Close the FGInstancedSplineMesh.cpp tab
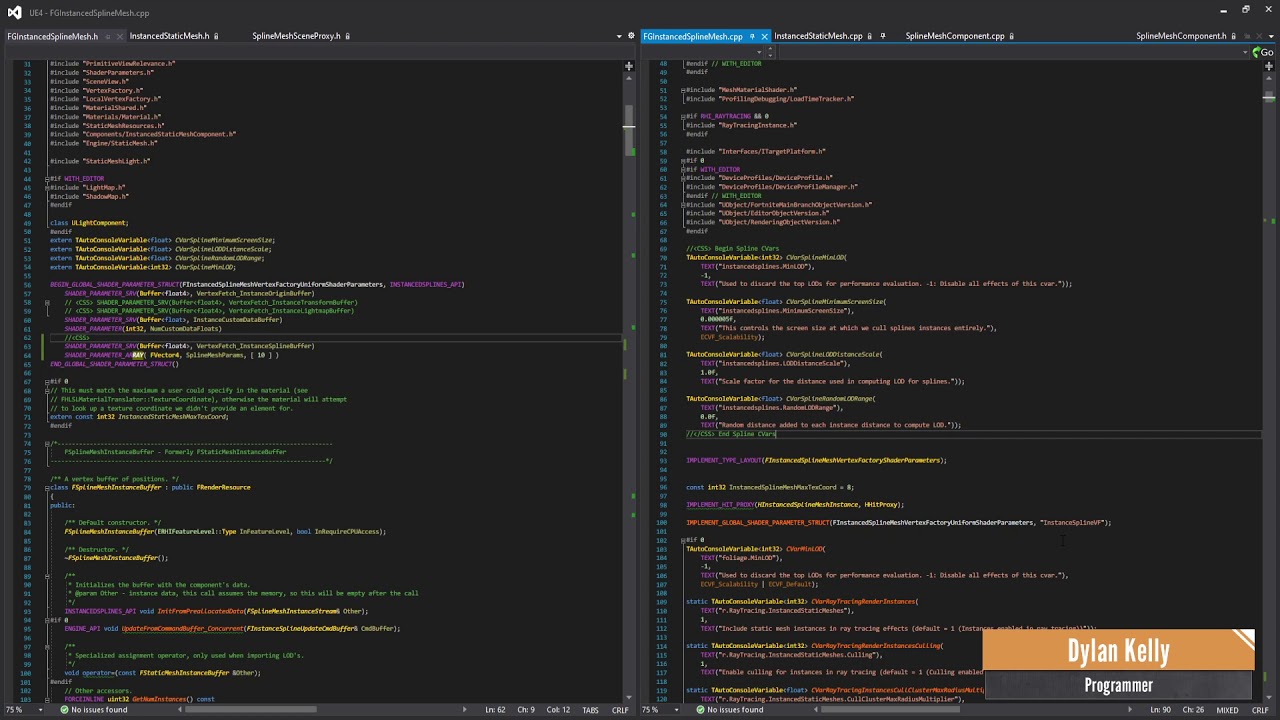 click(764, 36)
